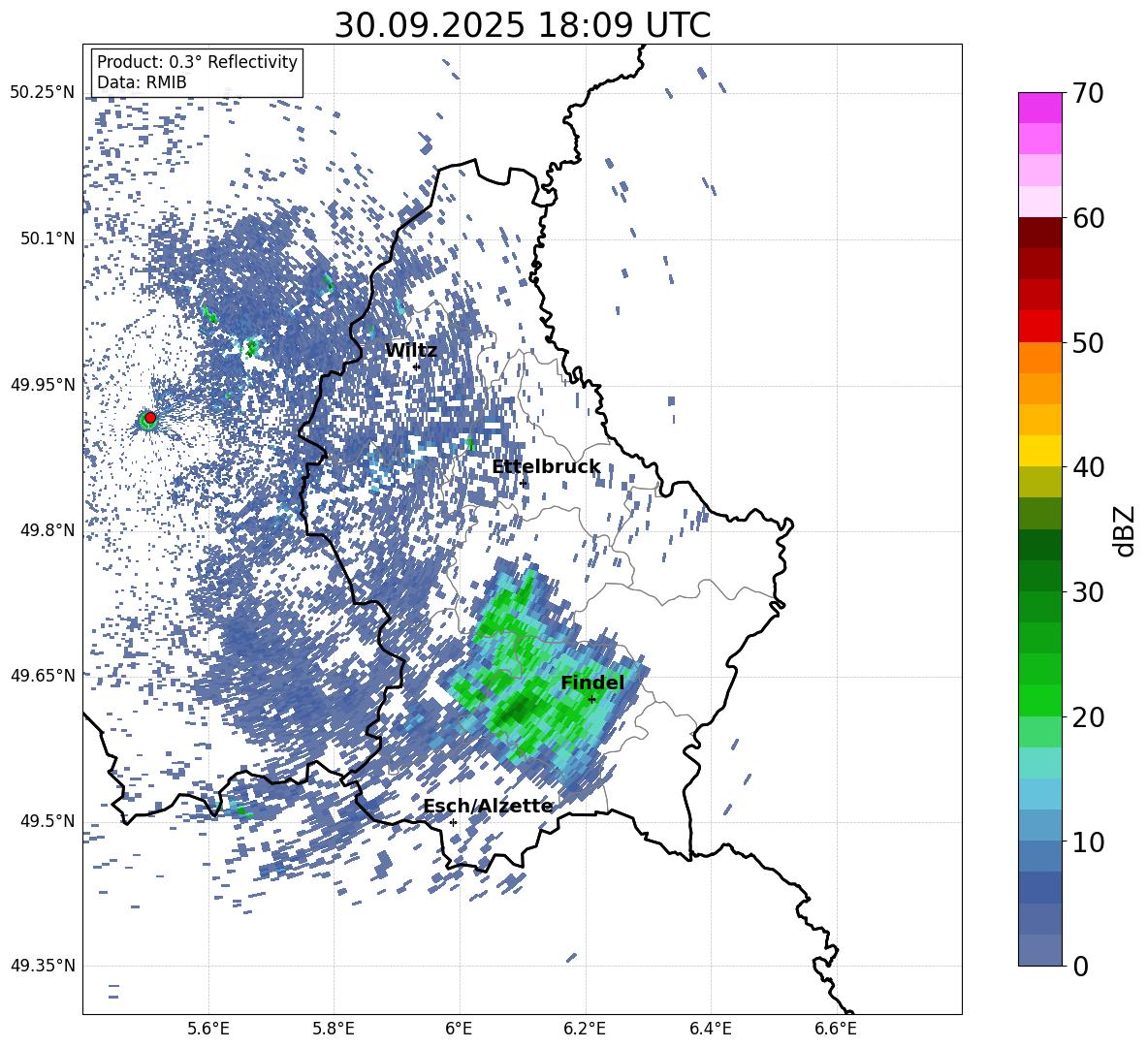Click the dBZ colorbar axis label
The height and width of the screenshot is (1048, 1148).
coord(1125,530)
